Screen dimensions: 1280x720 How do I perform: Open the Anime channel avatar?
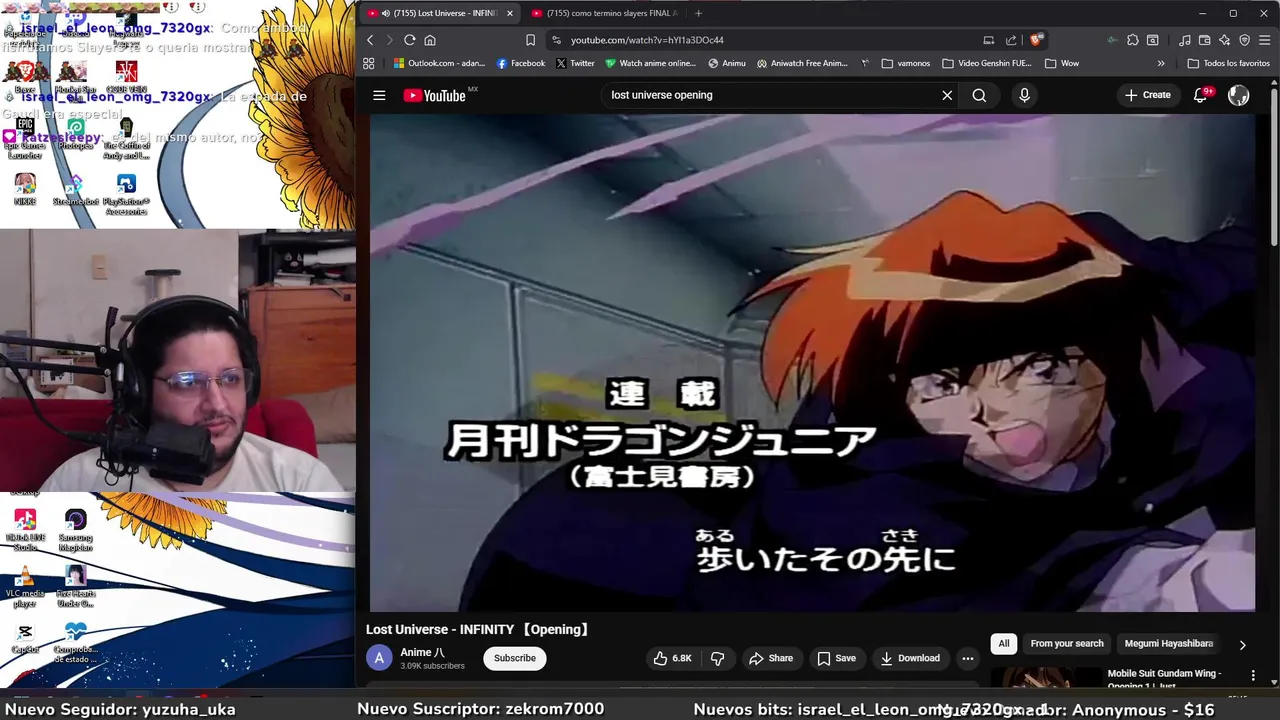pos(379,658)
